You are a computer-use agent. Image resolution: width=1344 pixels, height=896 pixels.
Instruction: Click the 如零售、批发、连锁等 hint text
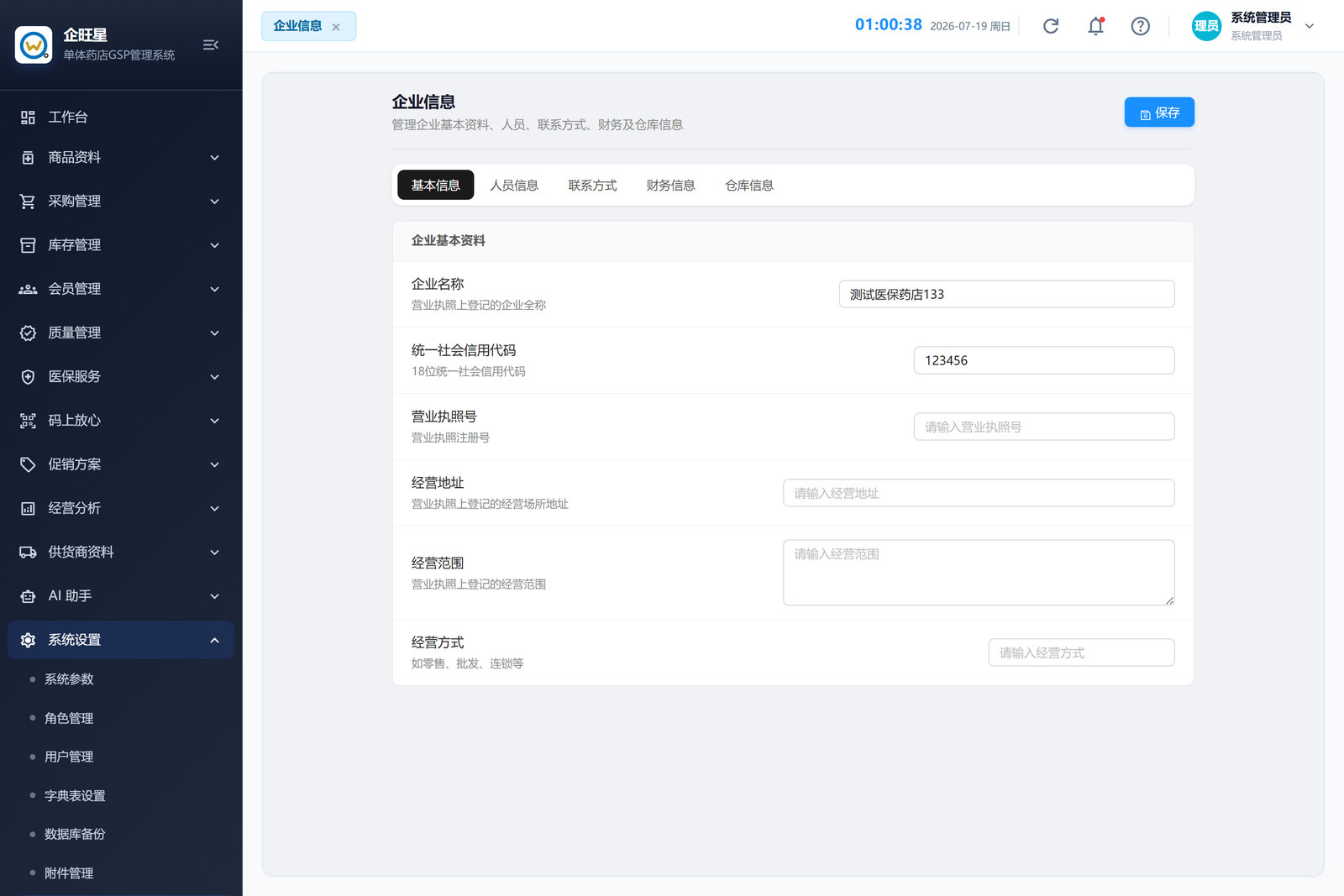point(467,663)
